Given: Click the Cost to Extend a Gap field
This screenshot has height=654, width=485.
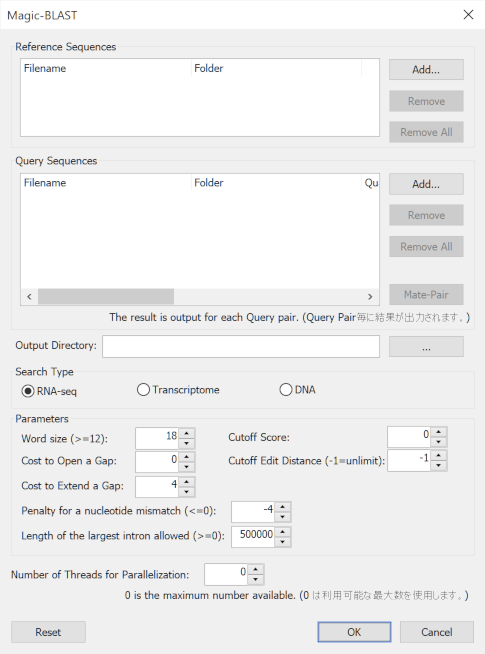Looking at the screenshot, I should (x=157, y=487).
